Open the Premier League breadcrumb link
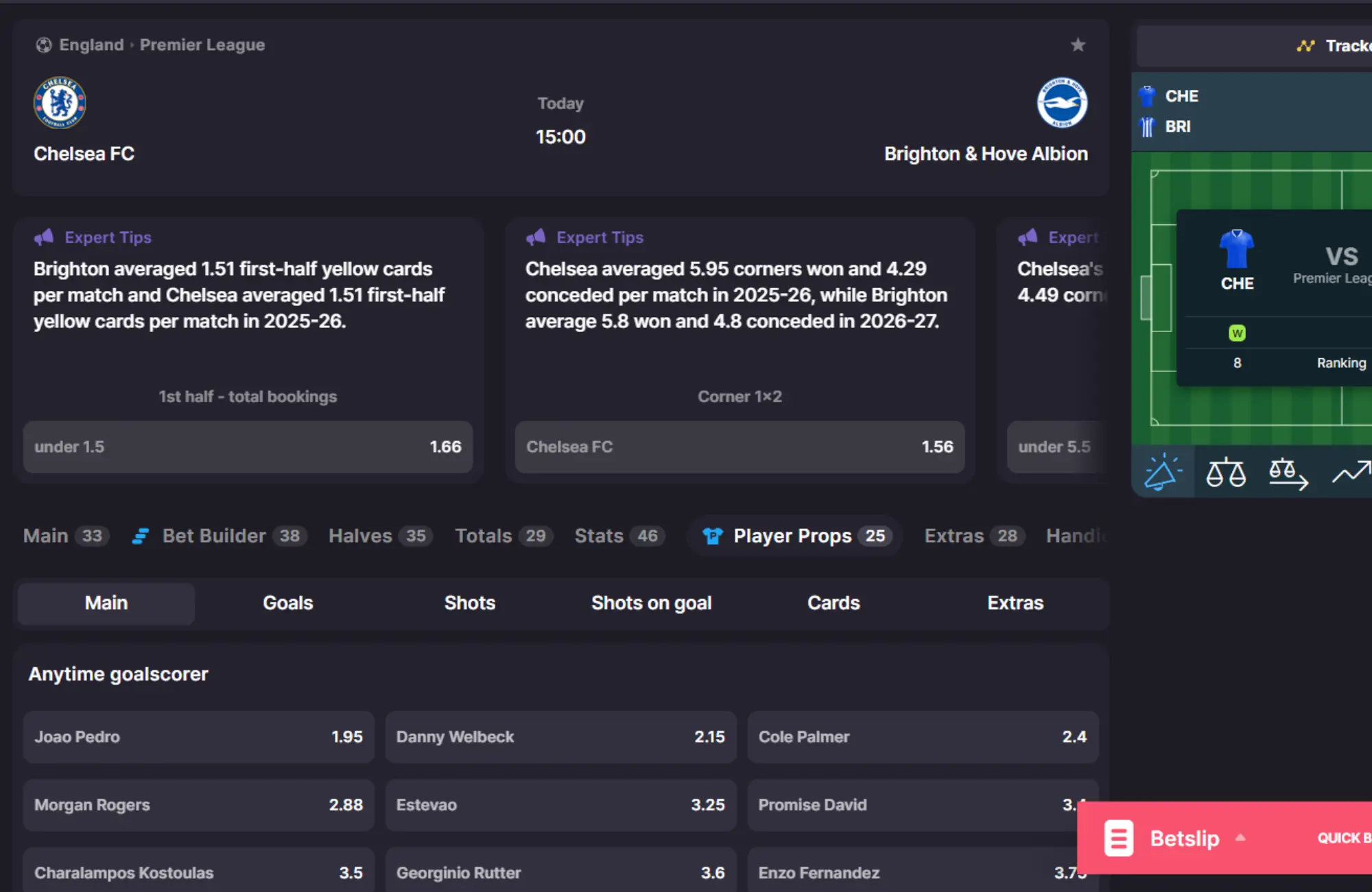This screenshot has width=1372, height=892. 202,45
